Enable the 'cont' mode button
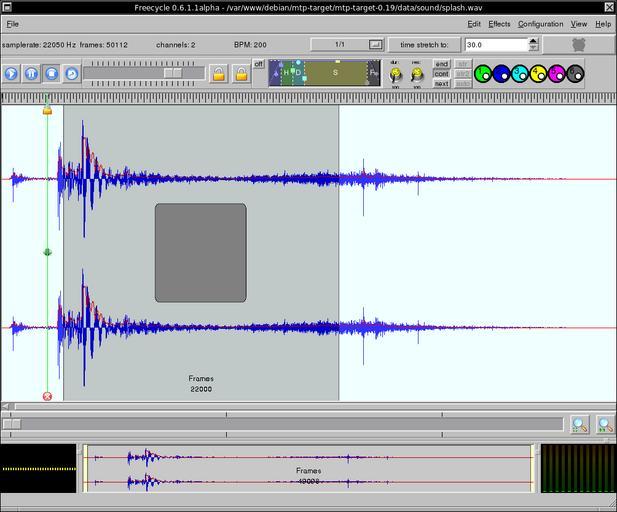The height and width of the screenshot is (512, 617). pos(441,73)
